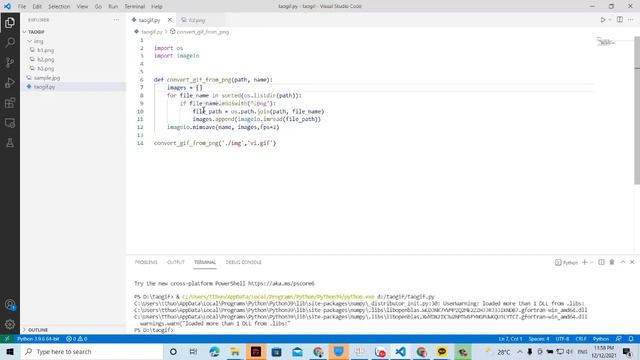Open editor More Actions ellipsis
This screenshot has height=360, width=640.
631,20
